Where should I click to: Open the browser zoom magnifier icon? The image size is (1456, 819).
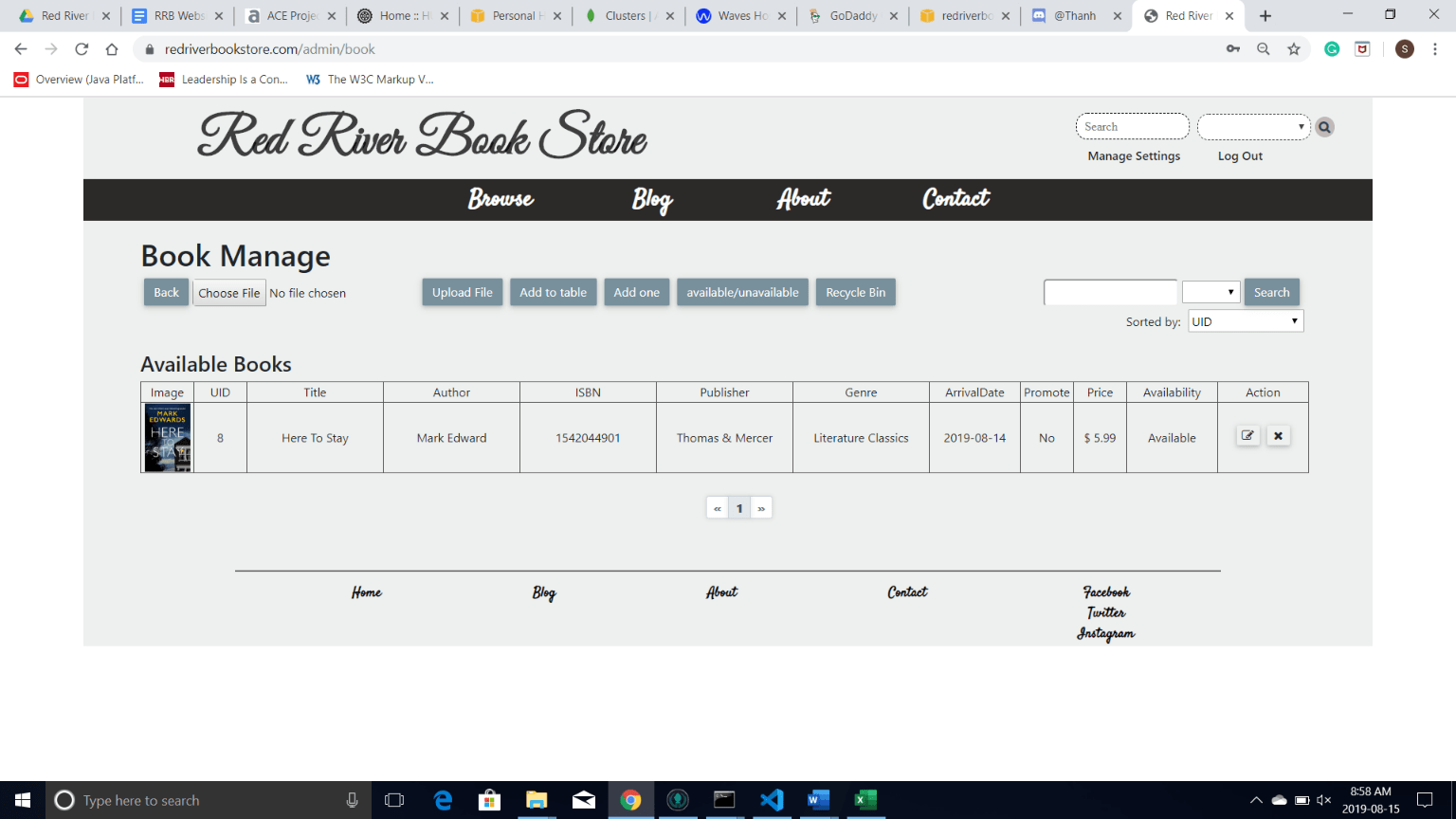point(1264,49)
